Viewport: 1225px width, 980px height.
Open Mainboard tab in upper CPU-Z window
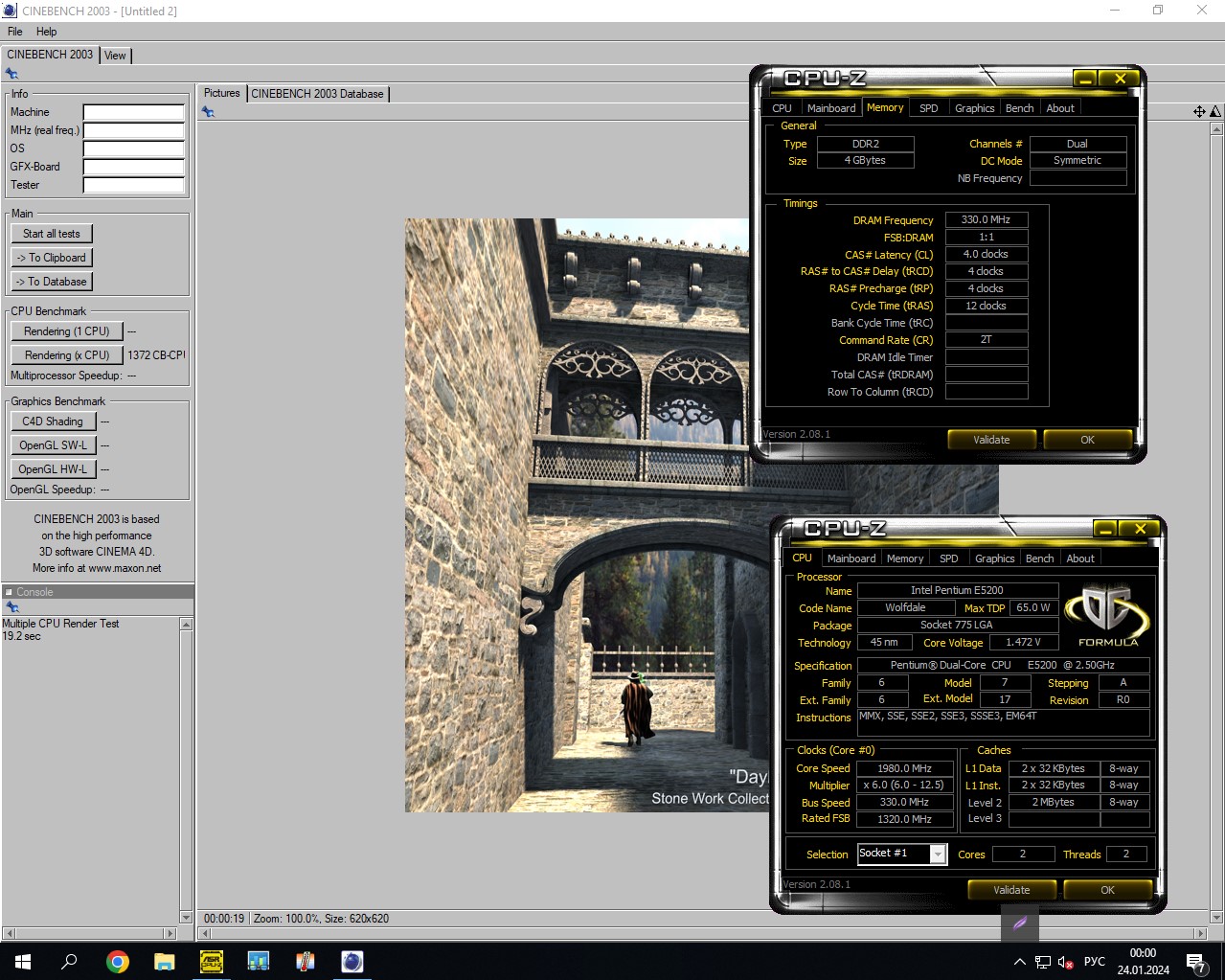(x=831, y=108)
